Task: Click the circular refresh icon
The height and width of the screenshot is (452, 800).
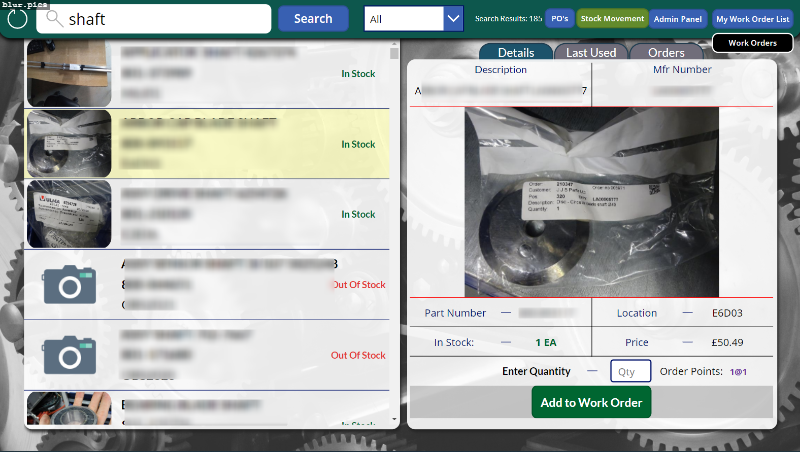Action: tap(17, 19)
